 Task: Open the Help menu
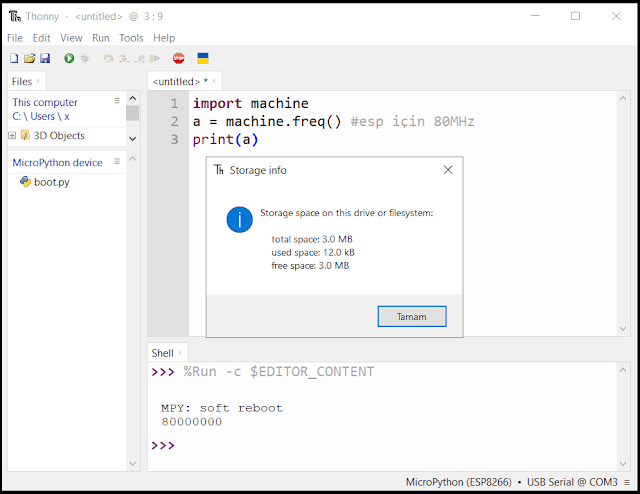164,38
